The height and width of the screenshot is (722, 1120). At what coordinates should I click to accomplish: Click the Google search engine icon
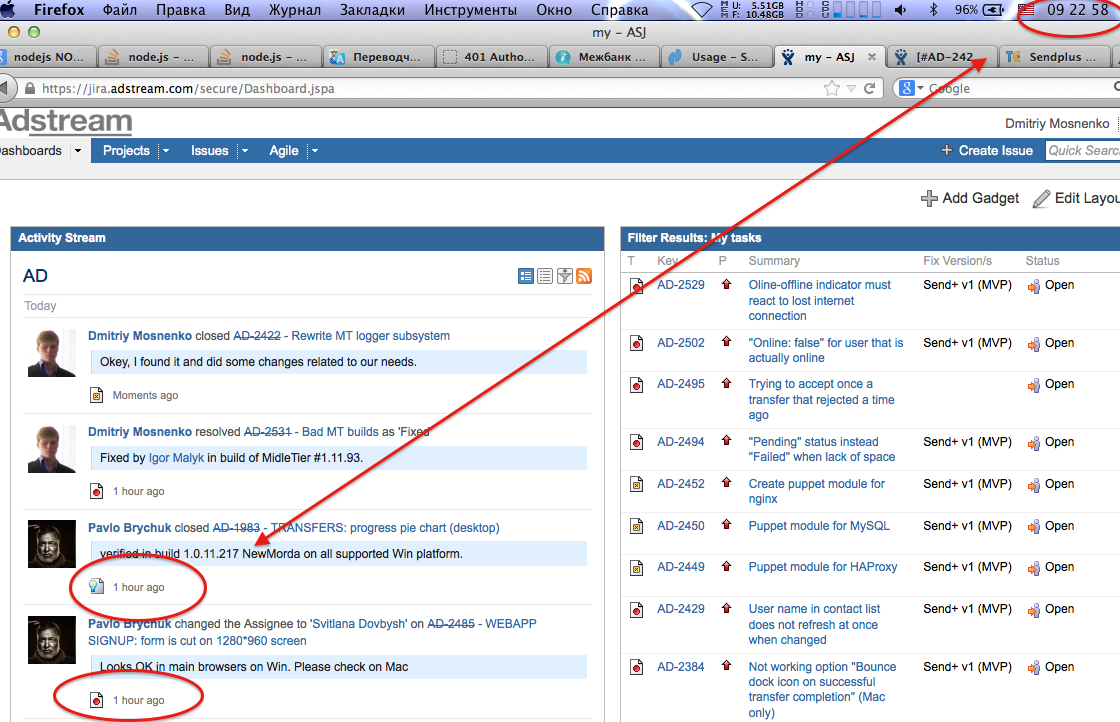tap(907, 89)
